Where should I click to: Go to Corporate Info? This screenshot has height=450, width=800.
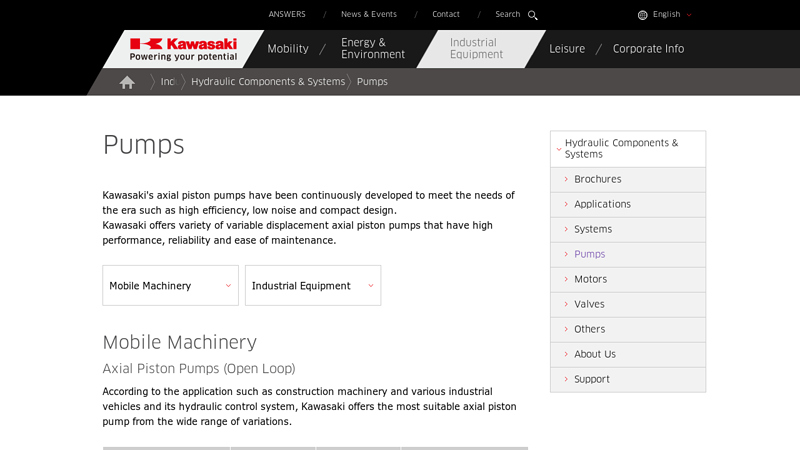[x=648, y=49]
